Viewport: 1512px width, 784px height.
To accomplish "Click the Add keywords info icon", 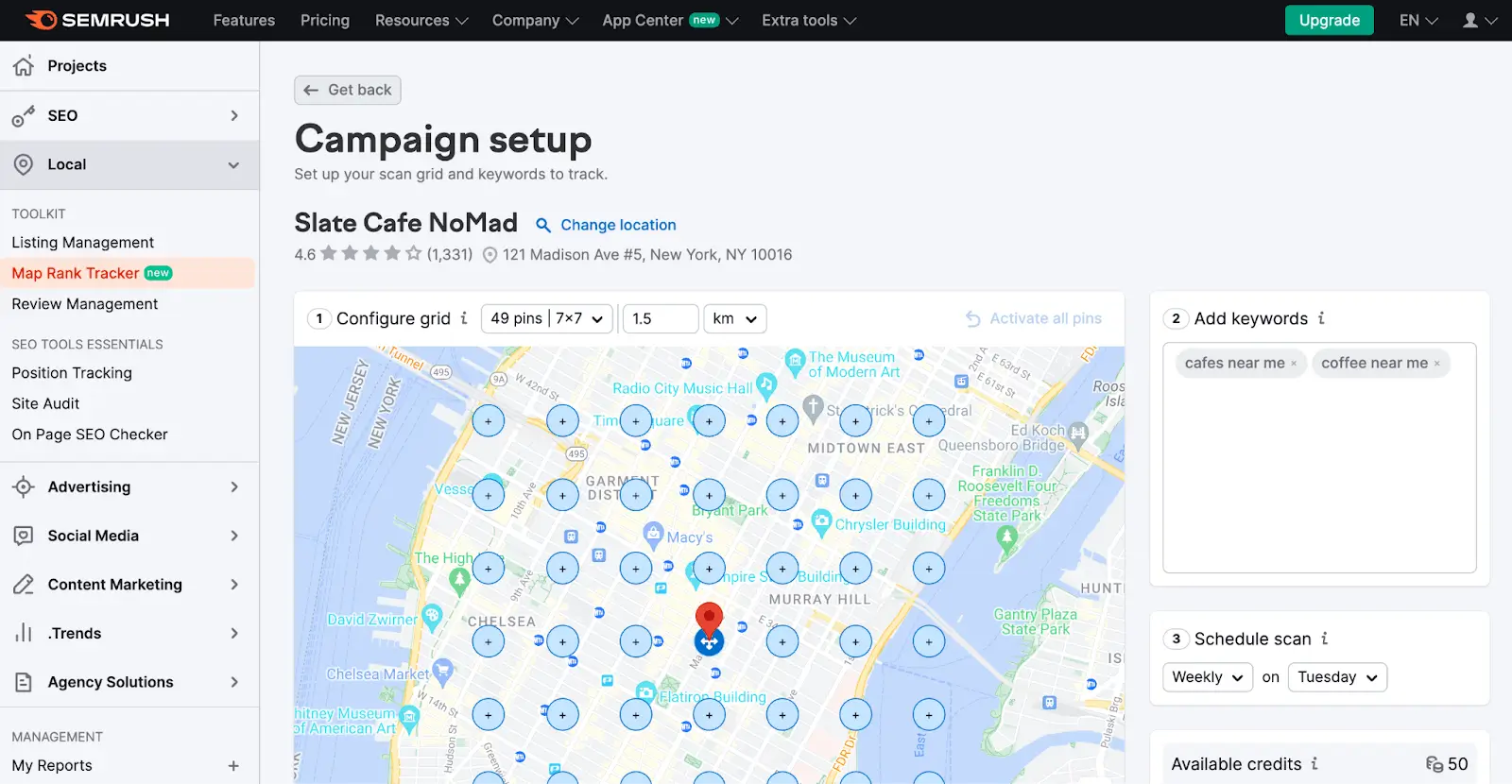I will pos(1321,318).
